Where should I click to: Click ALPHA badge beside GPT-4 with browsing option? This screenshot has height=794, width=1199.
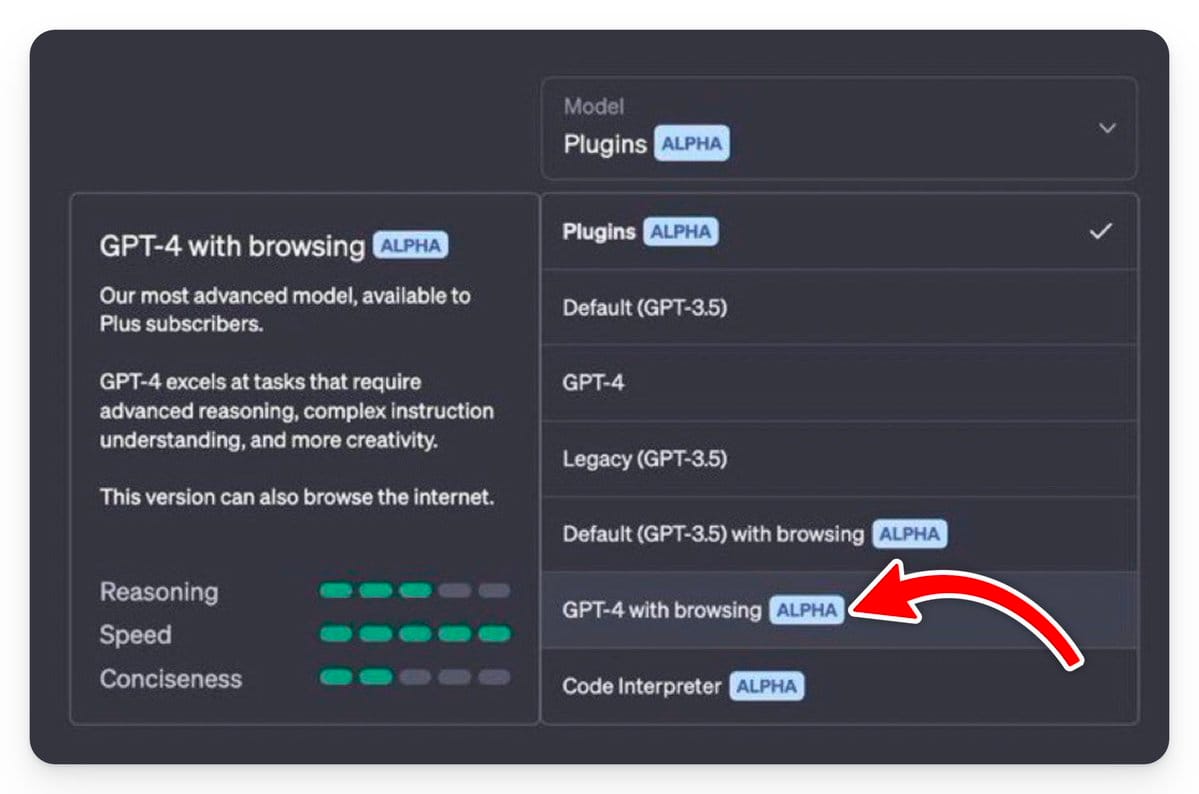point(807,610)
